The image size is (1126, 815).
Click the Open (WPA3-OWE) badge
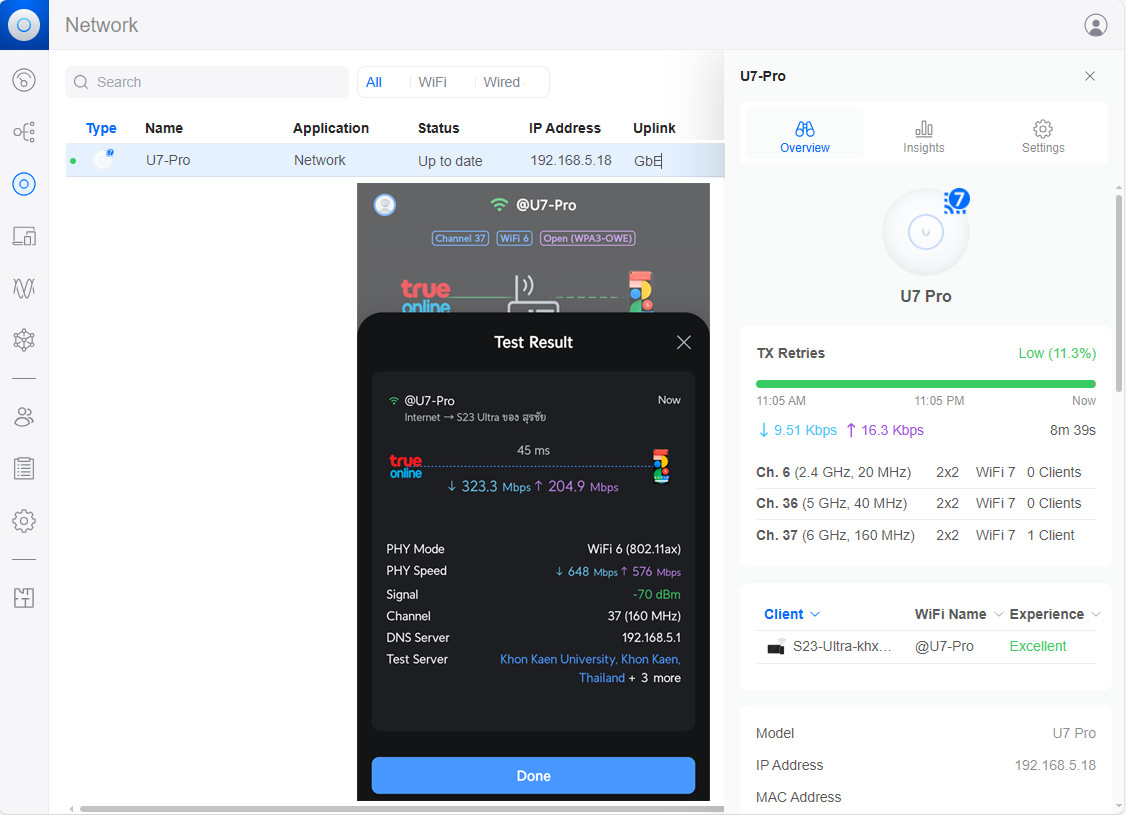(587, 238)
